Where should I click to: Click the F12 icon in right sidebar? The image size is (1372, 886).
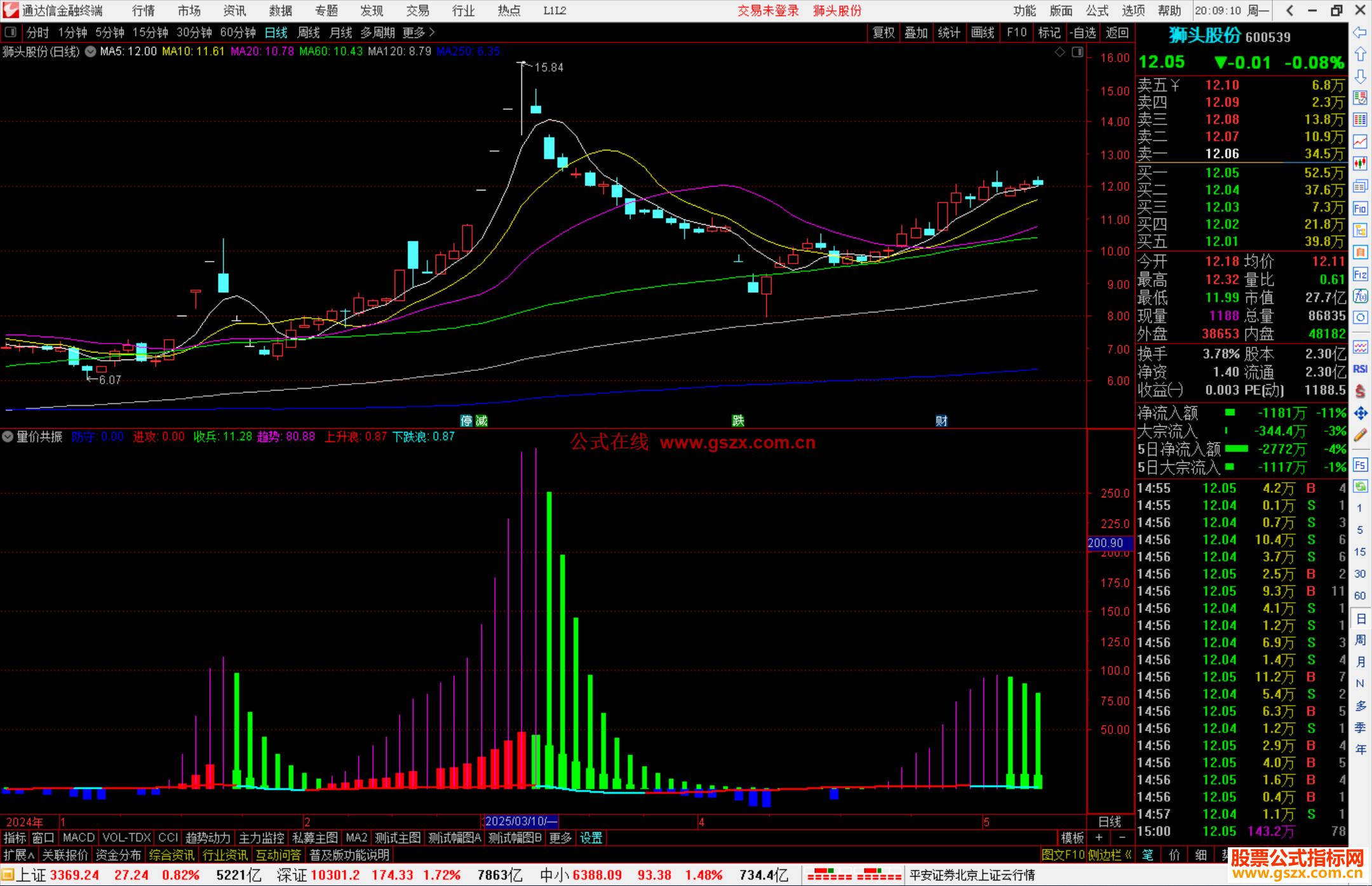(1360, 274)
